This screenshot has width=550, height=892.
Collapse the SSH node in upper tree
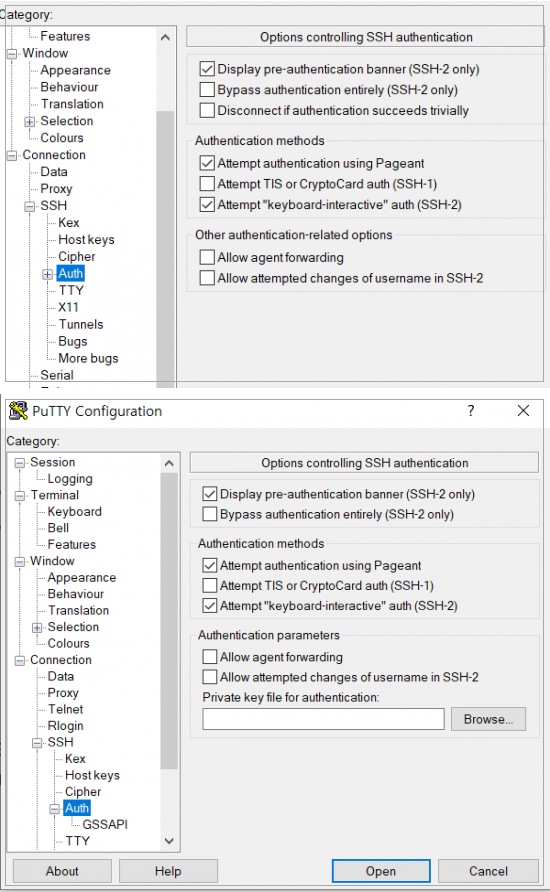pos(30,207)
